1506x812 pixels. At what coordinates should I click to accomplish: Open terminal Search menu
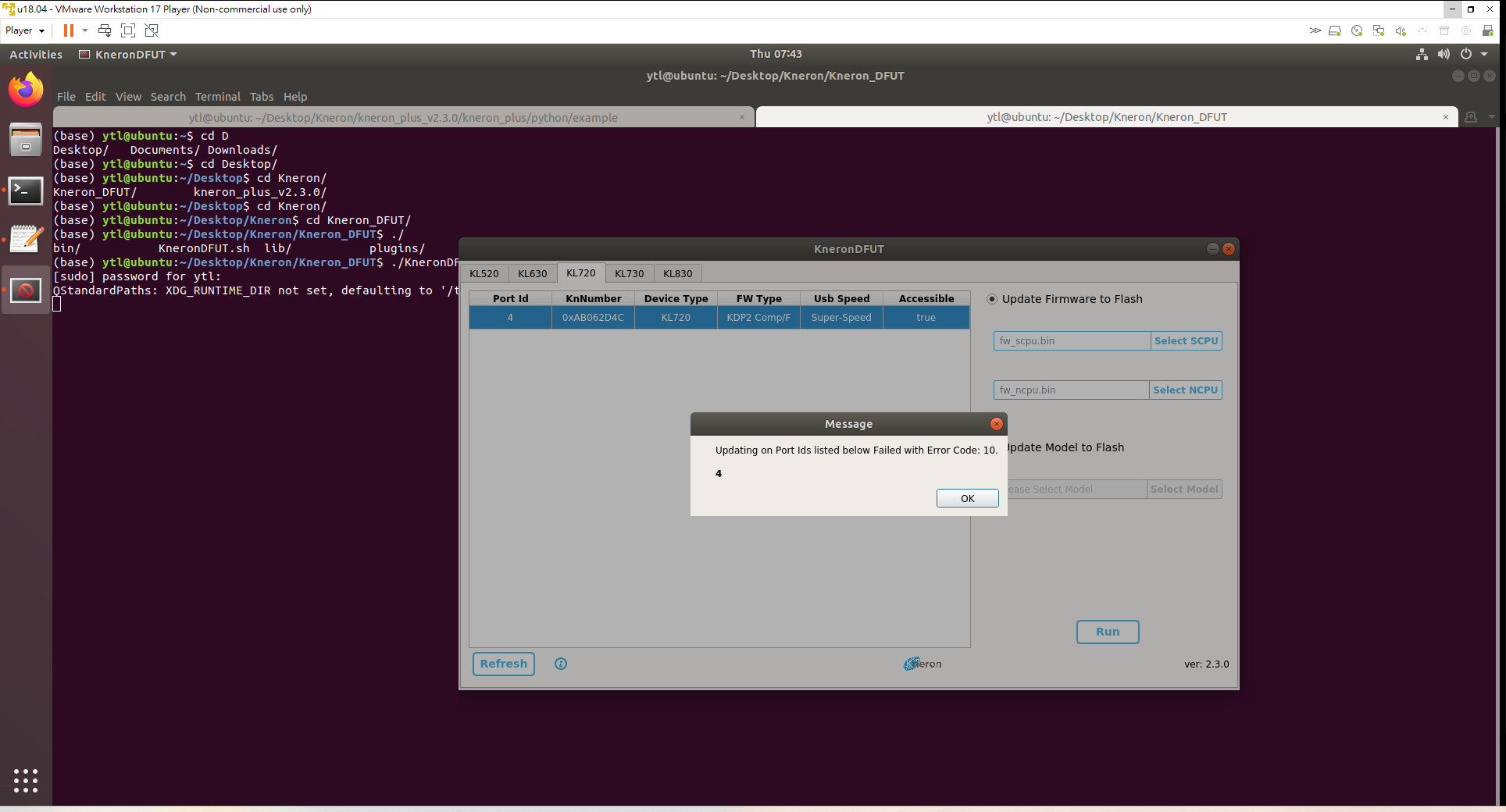point(168,97)
